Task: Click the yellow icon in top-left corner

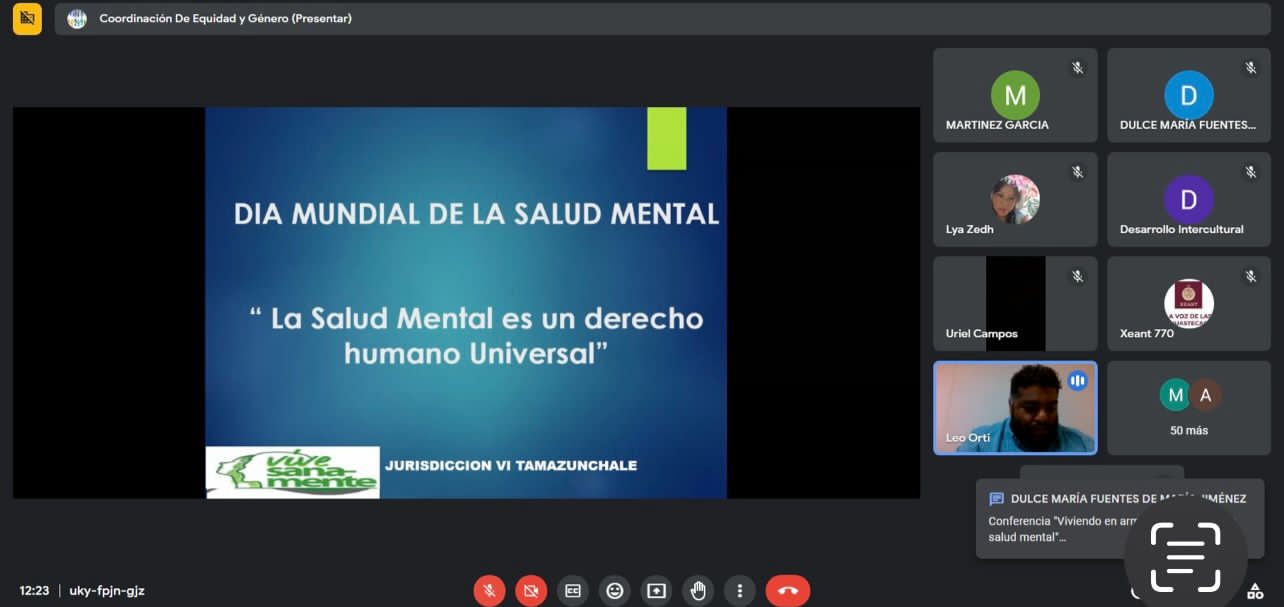Action: [27, 19]
